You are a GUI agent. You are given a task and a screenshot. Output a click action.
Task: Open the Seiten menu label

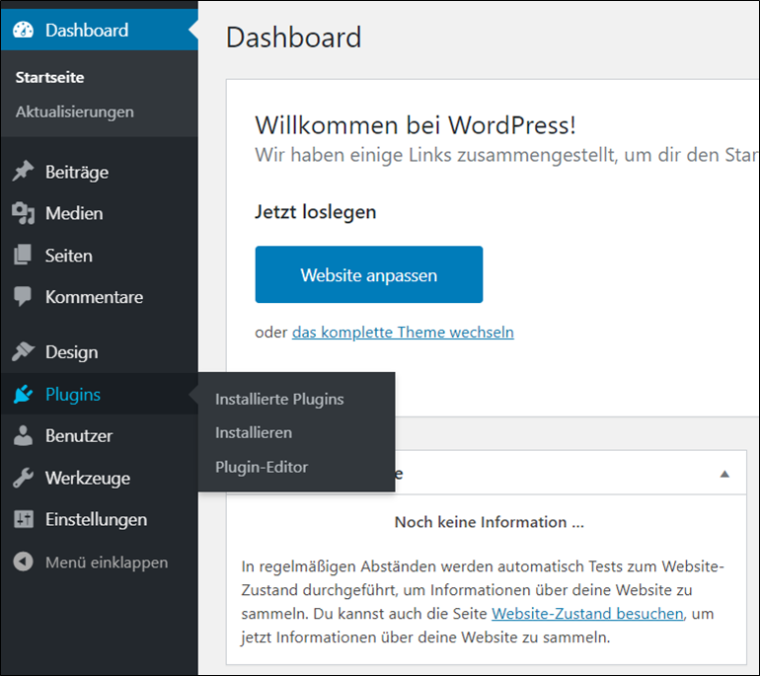(x=68, y=255)
